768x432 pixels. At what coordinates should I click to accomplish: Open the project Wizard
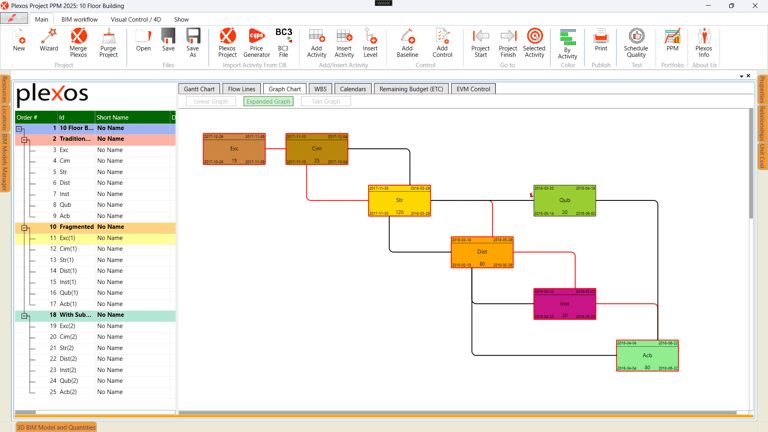coord(48,40)
